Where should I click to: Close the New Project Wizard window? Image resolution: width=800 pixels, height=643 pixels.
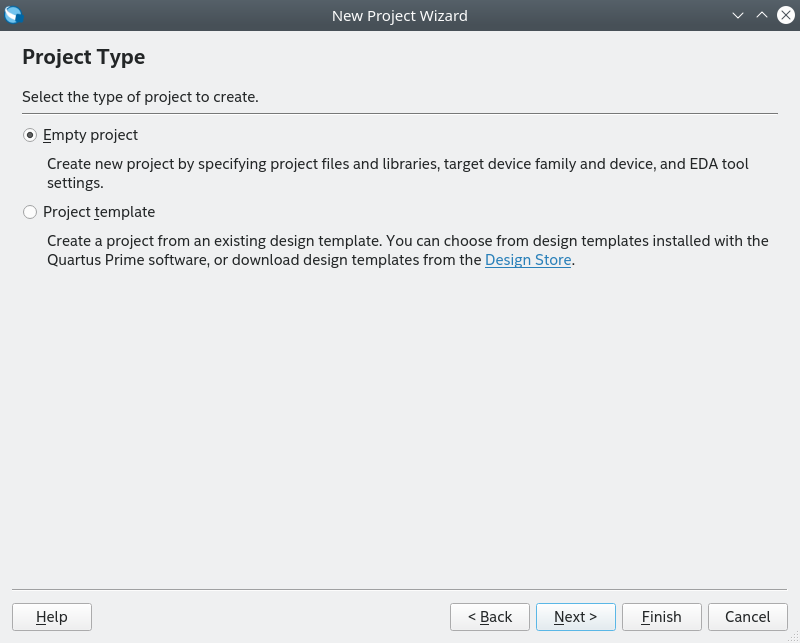786,15
